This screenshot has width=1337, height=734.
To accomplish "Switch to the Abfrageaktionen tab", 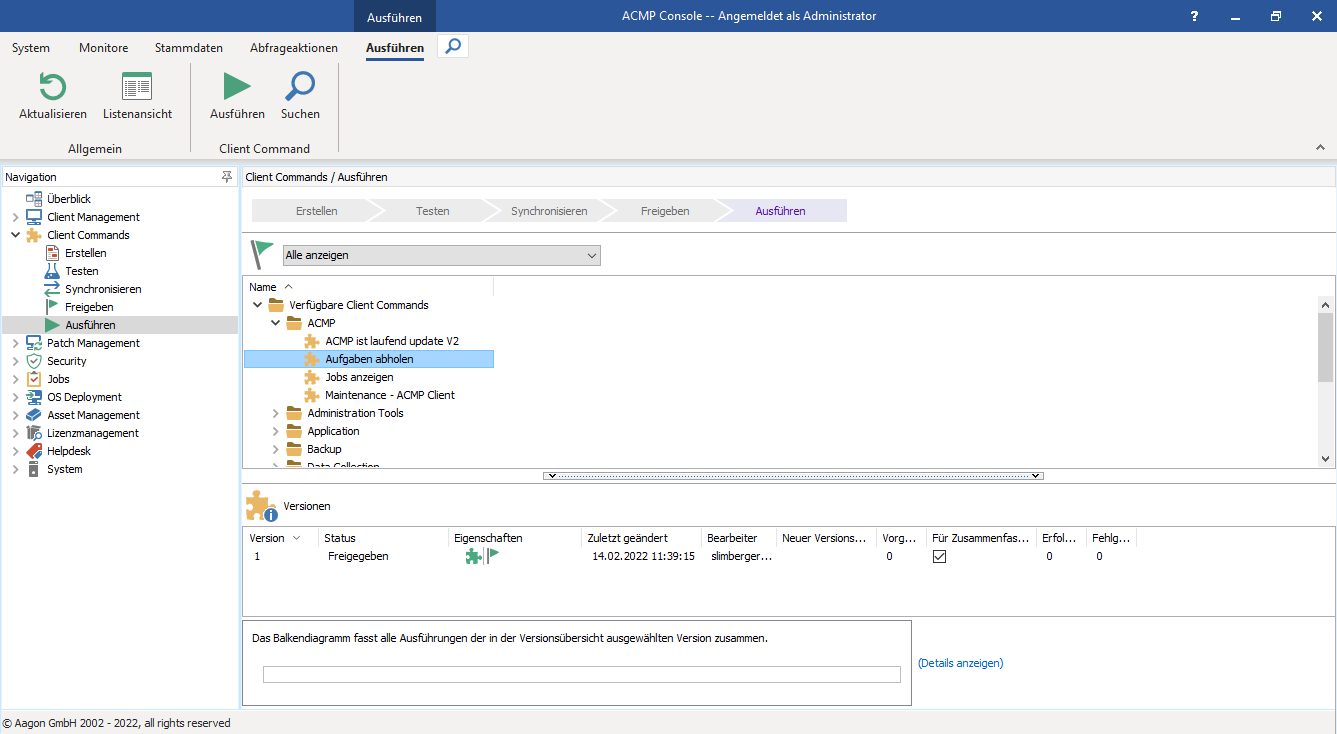I will pyautogui.click(x=293, y=48).
